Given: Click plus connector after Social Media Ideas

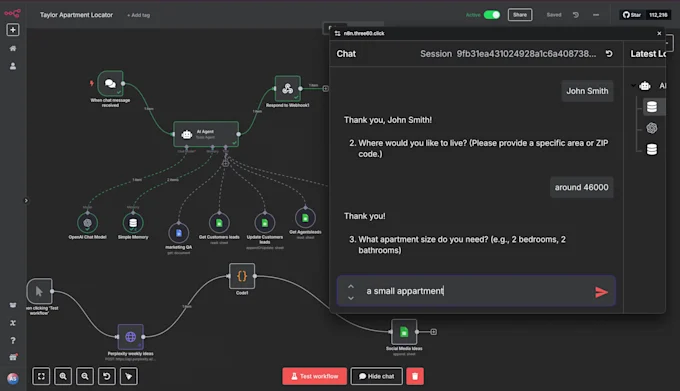Looking at the screenshot, I should [433, 332].
